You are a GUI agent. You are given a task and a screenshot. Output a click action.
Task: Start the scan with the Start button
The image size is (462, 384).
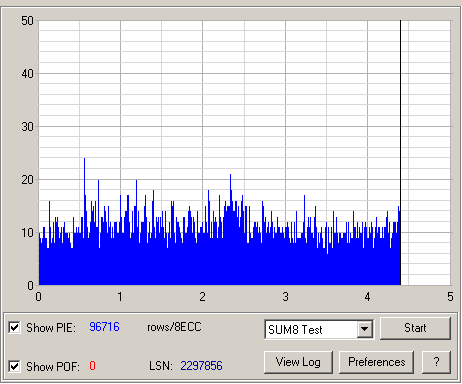415,328
